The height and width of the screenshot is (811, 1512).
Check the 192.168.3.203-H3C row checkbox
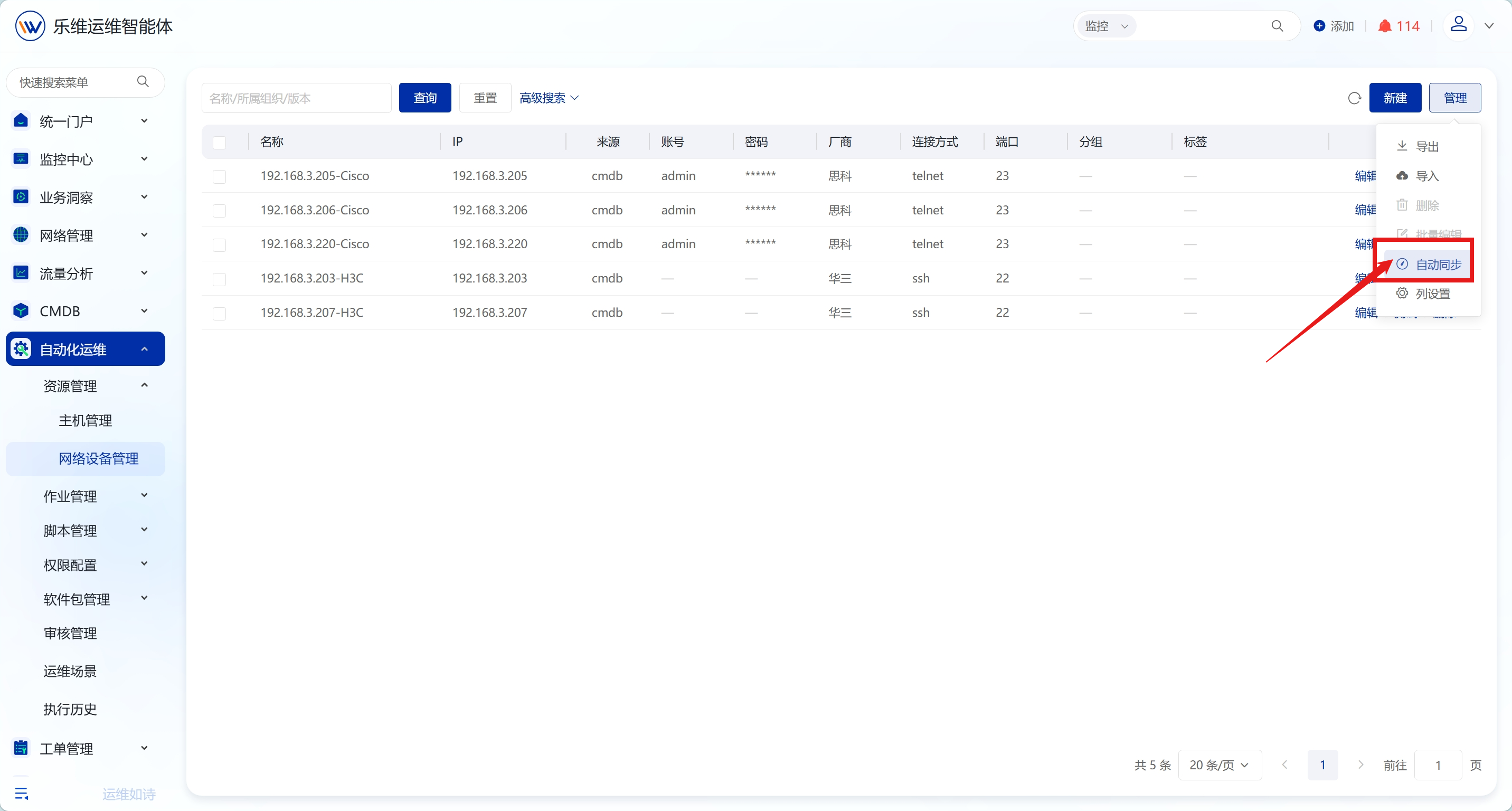coord(220,279)
